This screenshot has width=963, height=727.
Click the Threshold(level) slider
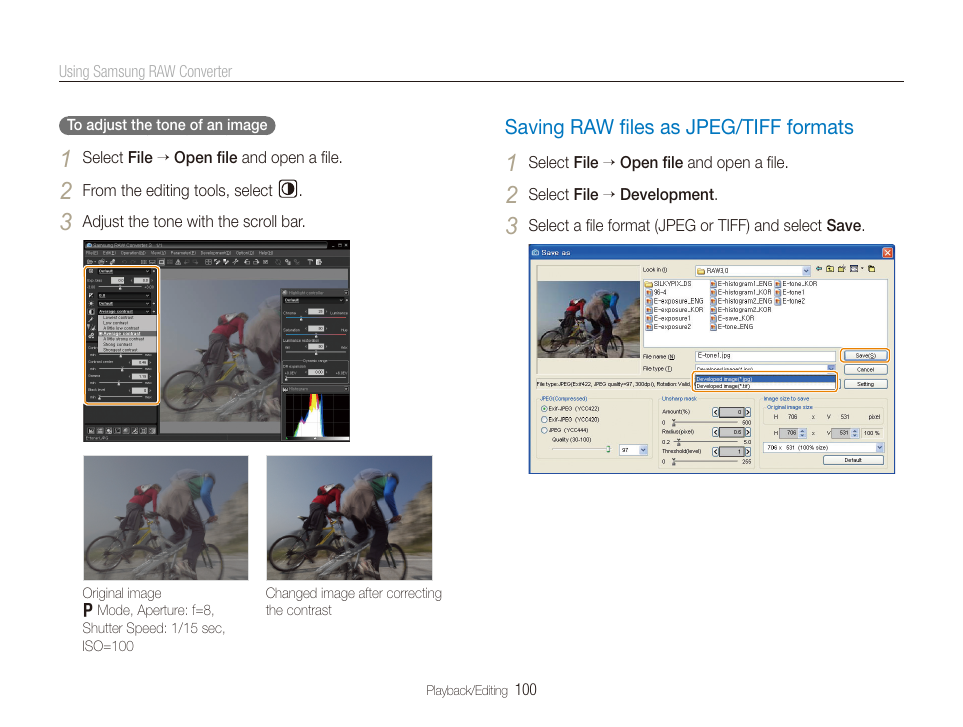pyautogui.click(x=706, y=462)
